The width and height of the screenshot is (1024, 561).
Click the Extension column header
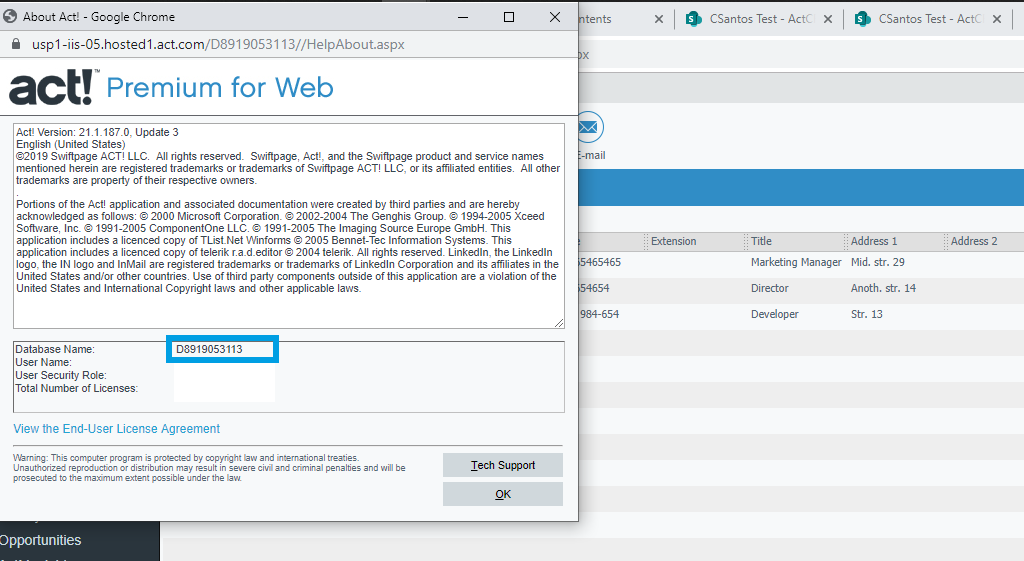click(x=673, y=241)
